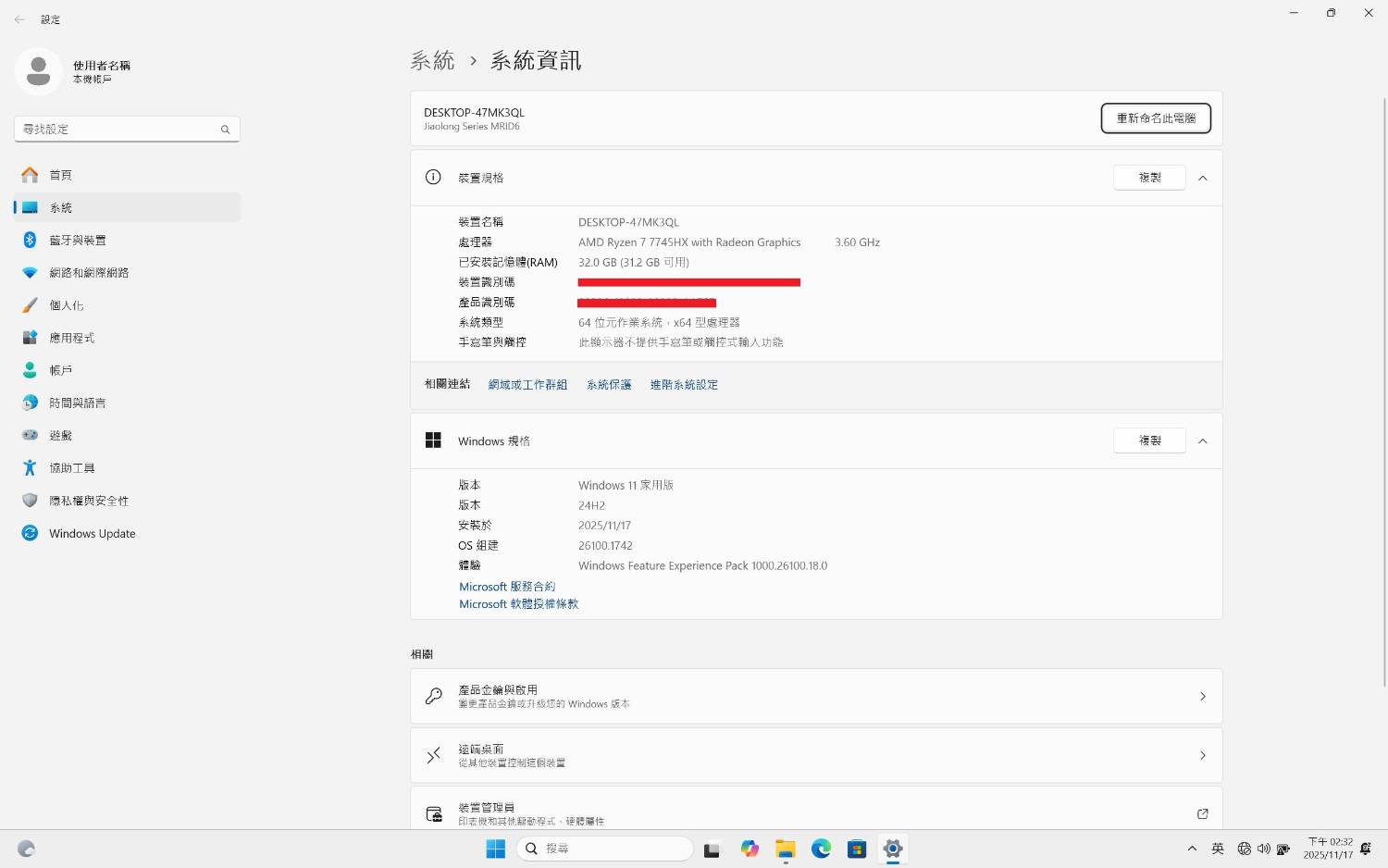Copy device specs with 複製 button
The width and height of the screenshot is (1388, 868).
tap(1148, 178)
